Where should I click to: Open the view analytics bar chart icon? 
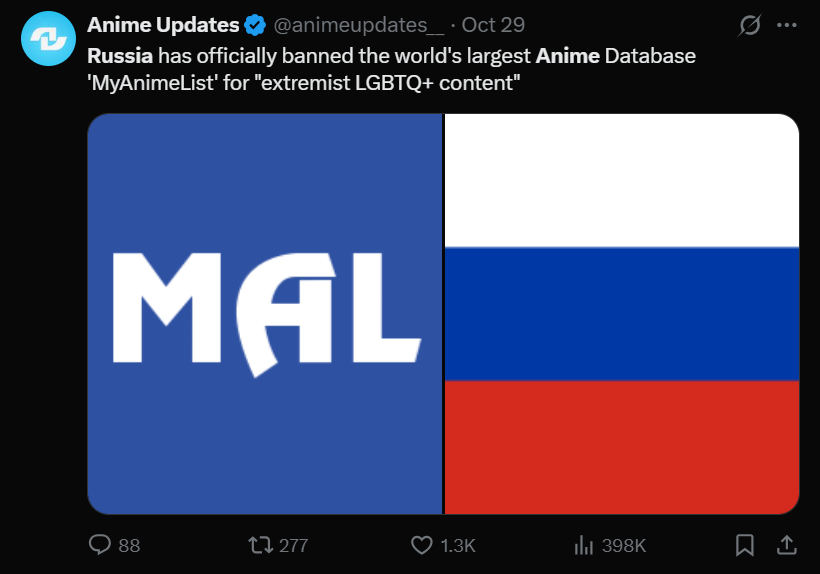(x=583, y=545)
